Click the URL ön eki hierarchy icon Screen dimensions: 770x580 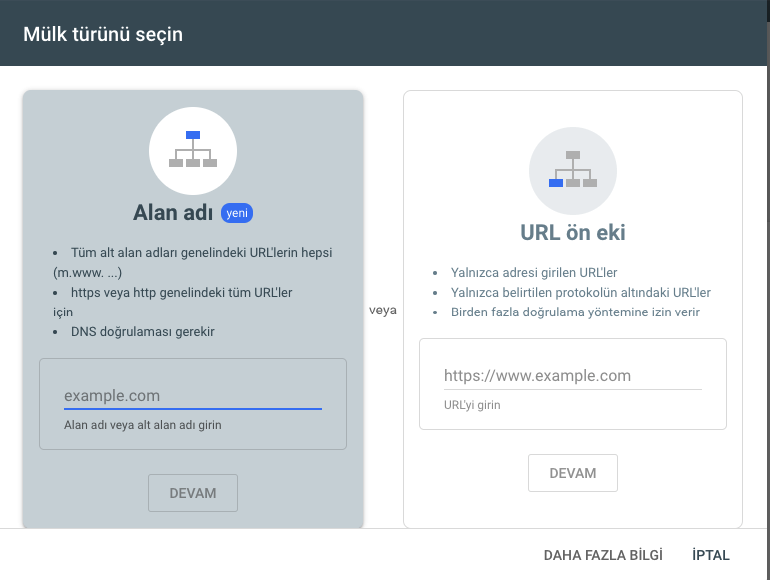[x=573, y=171]
